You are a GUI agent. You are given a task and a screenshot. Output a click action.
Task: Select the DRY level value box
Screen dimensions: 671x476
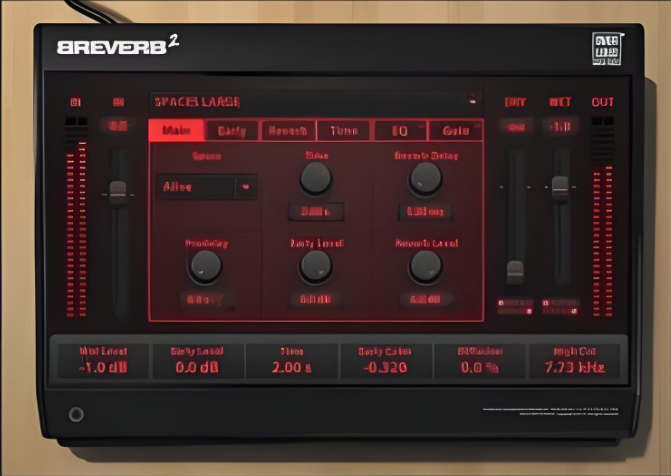click(516, 127)
